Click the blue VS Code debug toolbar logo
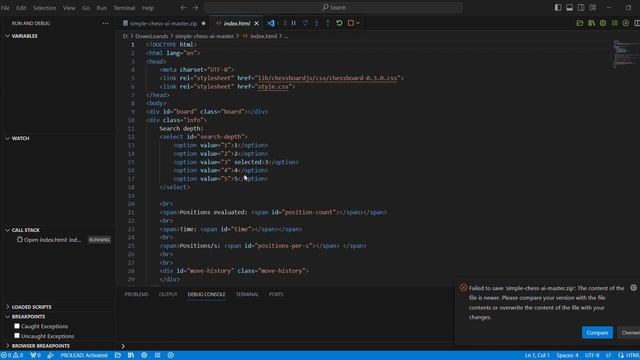This screenshot has height=360, width=640. [x=271, y=23]
